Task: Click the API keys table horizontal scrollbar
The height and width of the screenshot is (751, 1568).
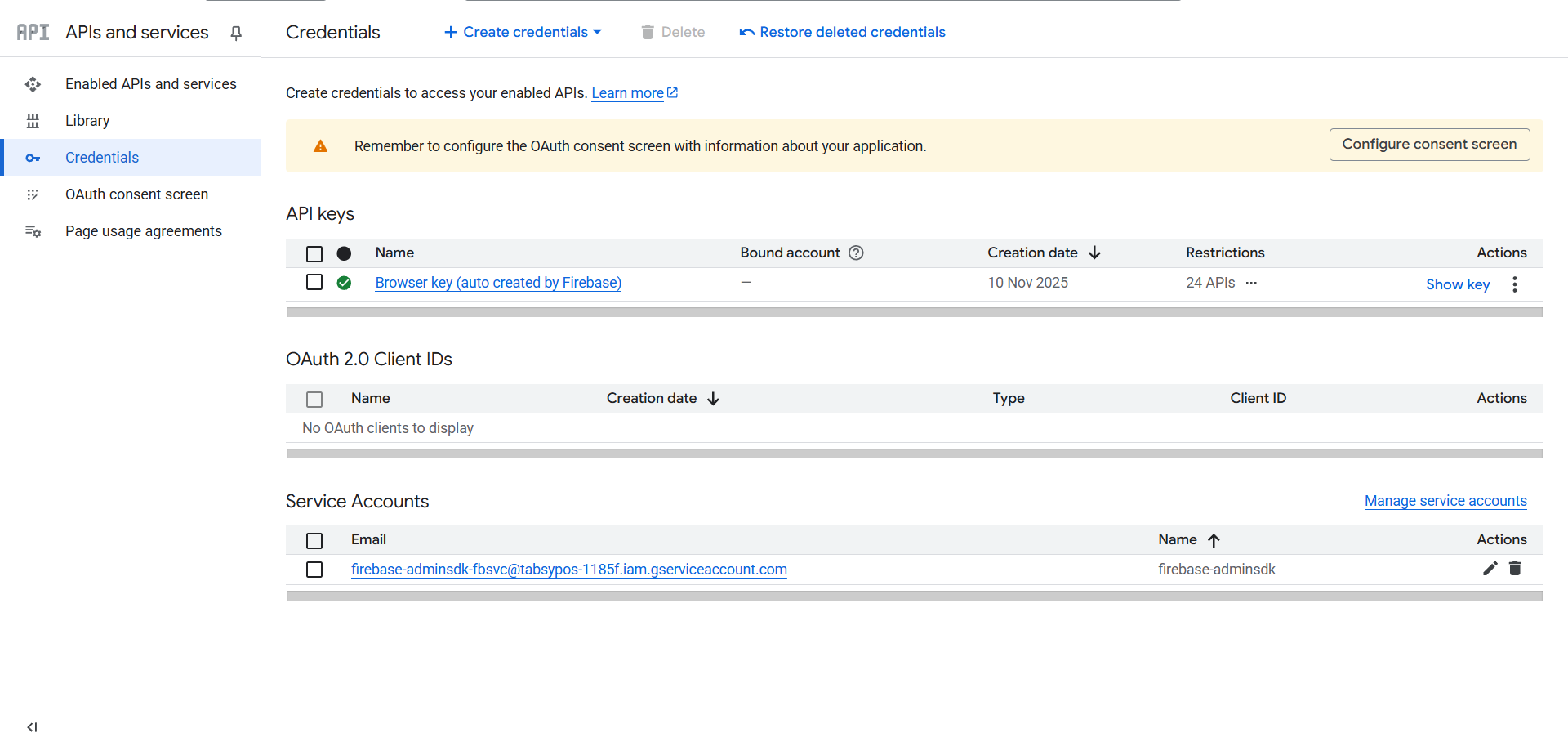Action: pyautogui.click(x=914, y=312)
